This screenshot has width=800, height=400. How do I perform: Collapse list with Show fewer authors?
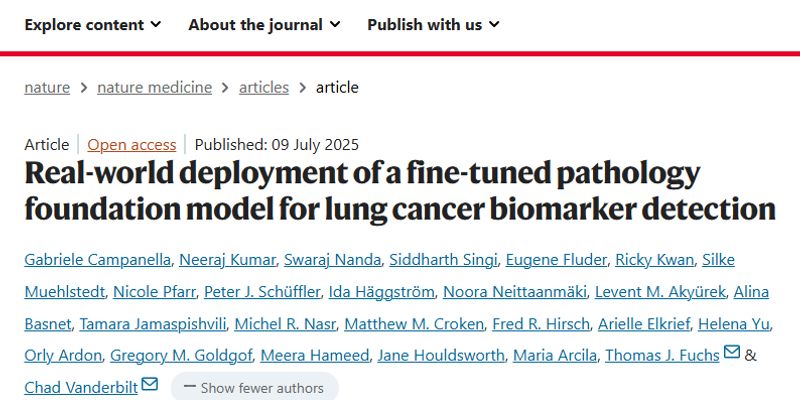254,387
